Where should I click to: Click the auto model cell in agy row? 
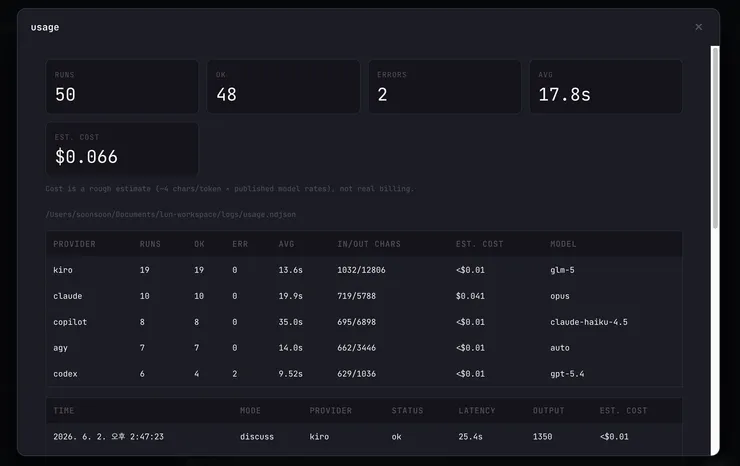pyautogui.click(x=560, y=348)
